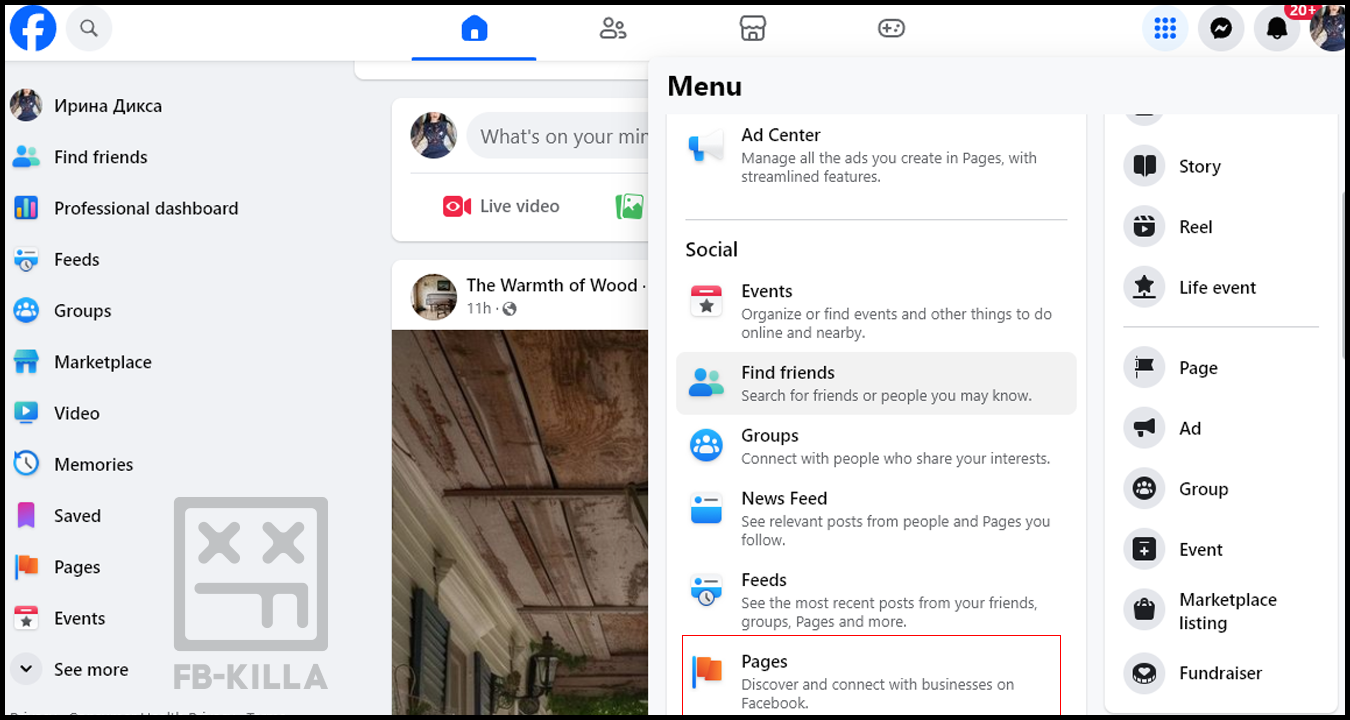
Task: Click the What's on your mind field
Action: [x=560, y=136]
